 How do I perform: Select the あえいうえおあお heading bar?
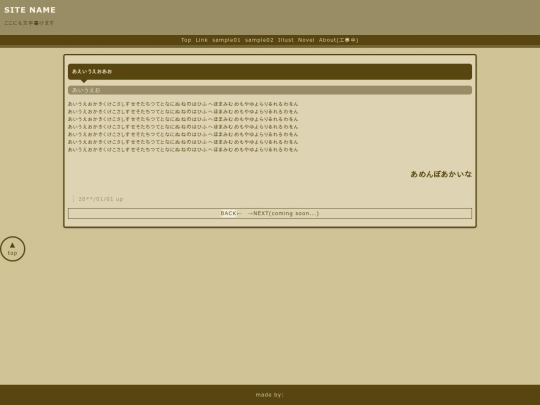pos(270,72)
